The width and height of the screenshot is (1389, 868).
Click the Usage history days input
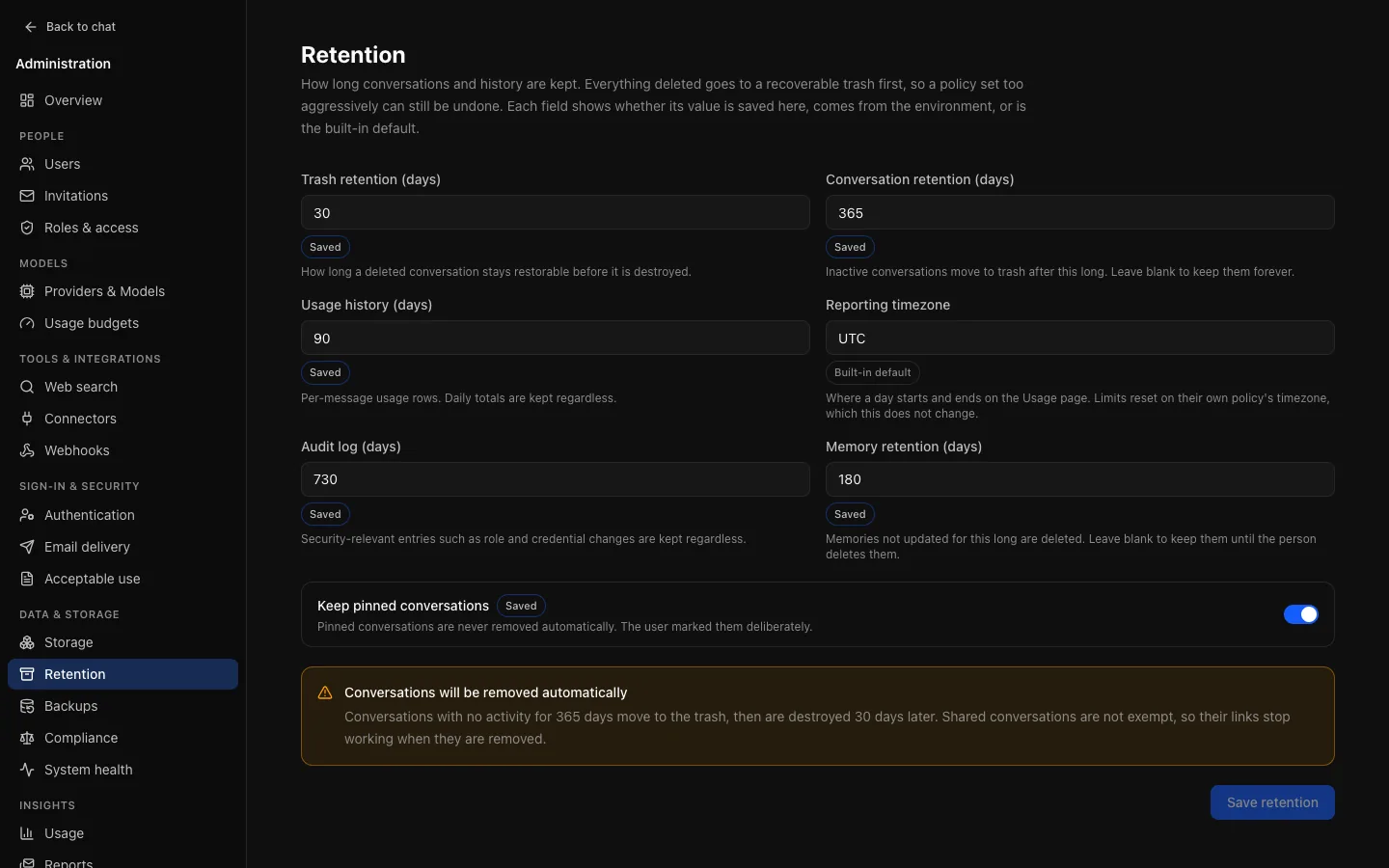click(556, 338)
